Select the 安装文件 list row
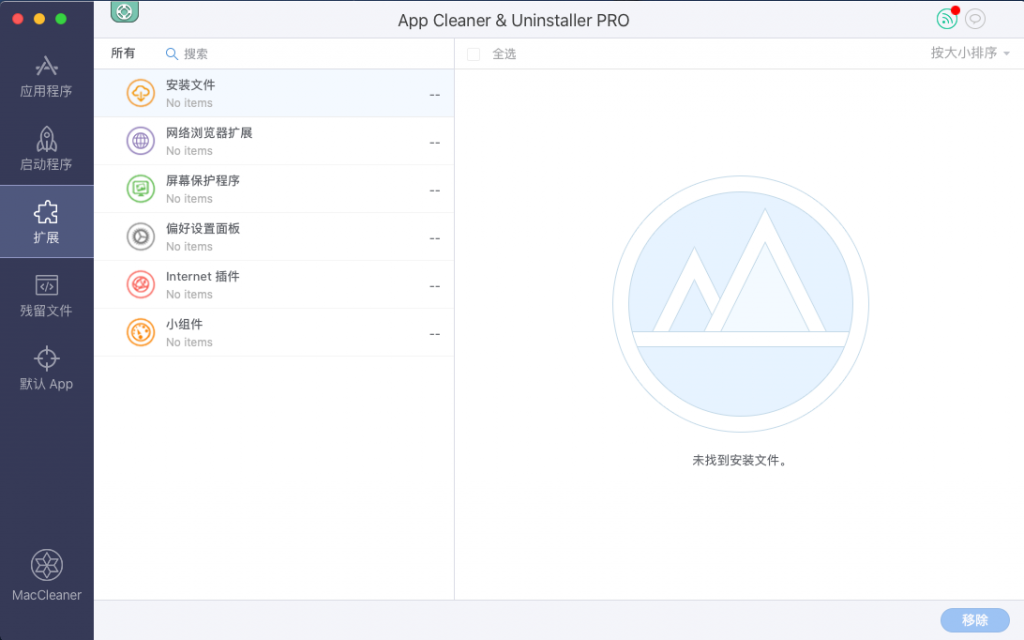 point(274,93)
